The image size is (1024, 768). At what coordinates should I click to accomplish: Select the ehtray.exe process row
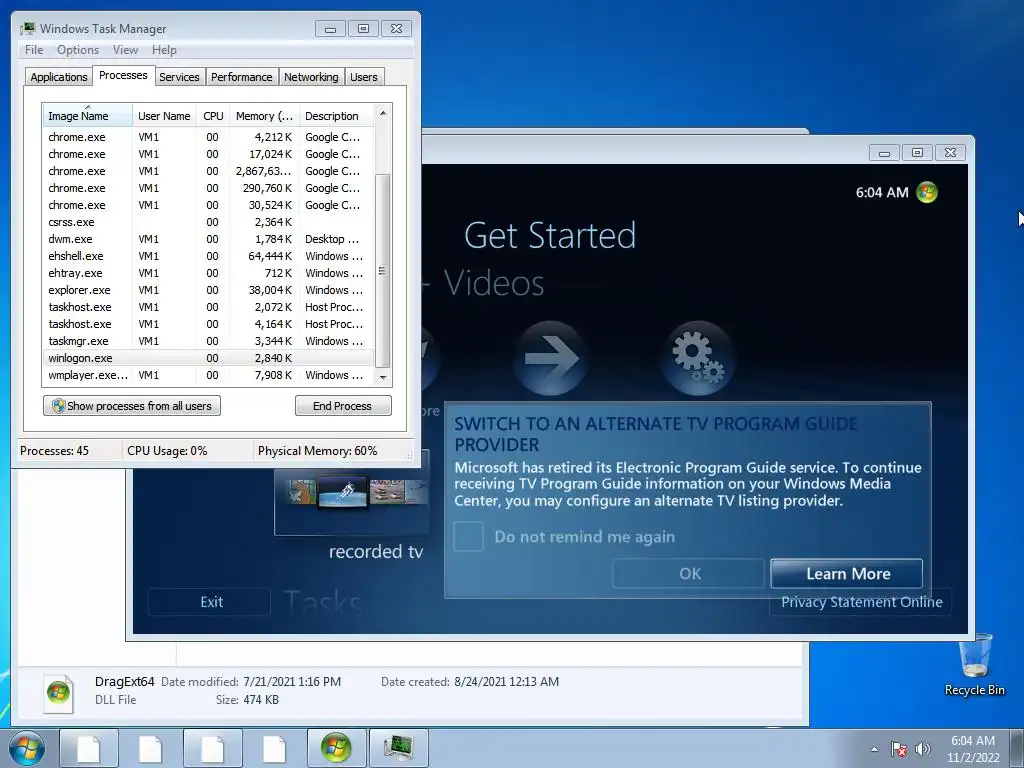pyautogui.click(x=208, y=273)
